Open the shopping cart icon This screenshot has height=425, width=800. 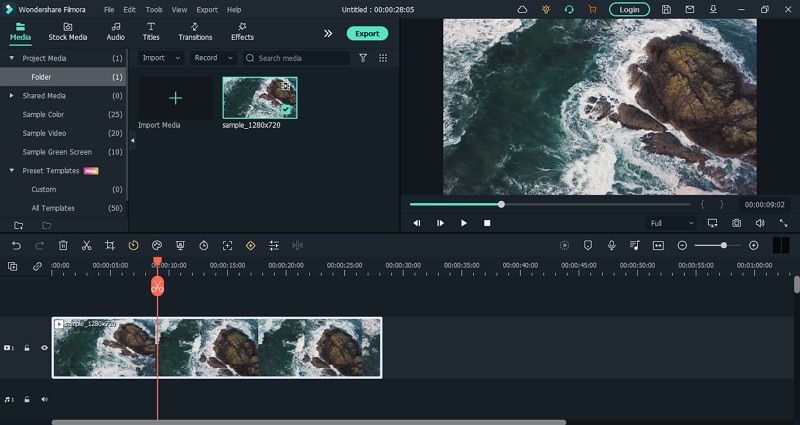(592, 9)
